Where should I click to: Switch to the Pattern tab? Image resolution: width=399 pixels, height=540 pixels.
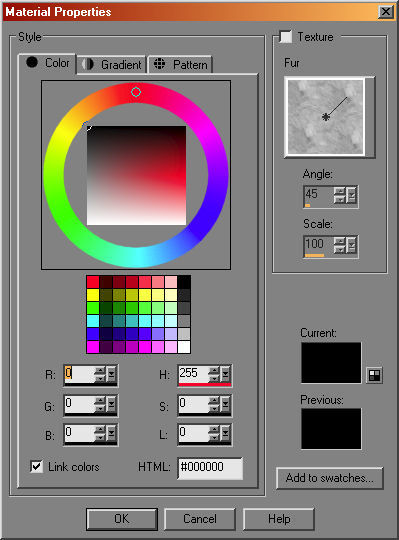point(180,64)
